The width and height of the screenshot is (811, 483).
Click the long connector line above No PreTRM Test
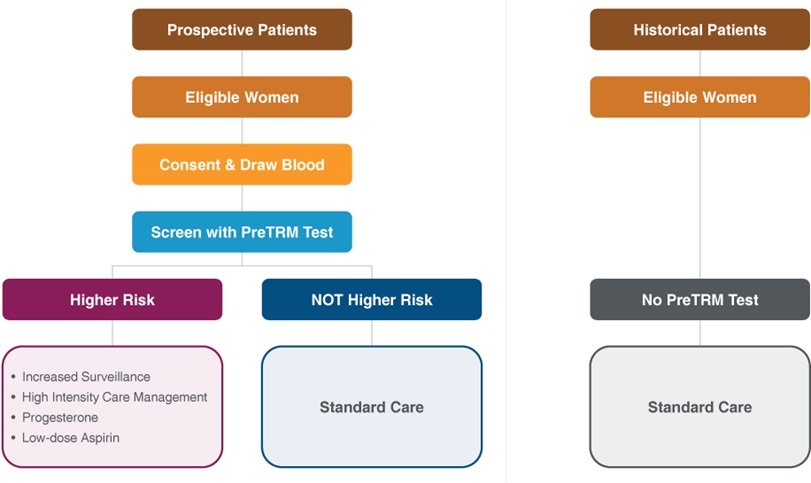tap(700, 198)
